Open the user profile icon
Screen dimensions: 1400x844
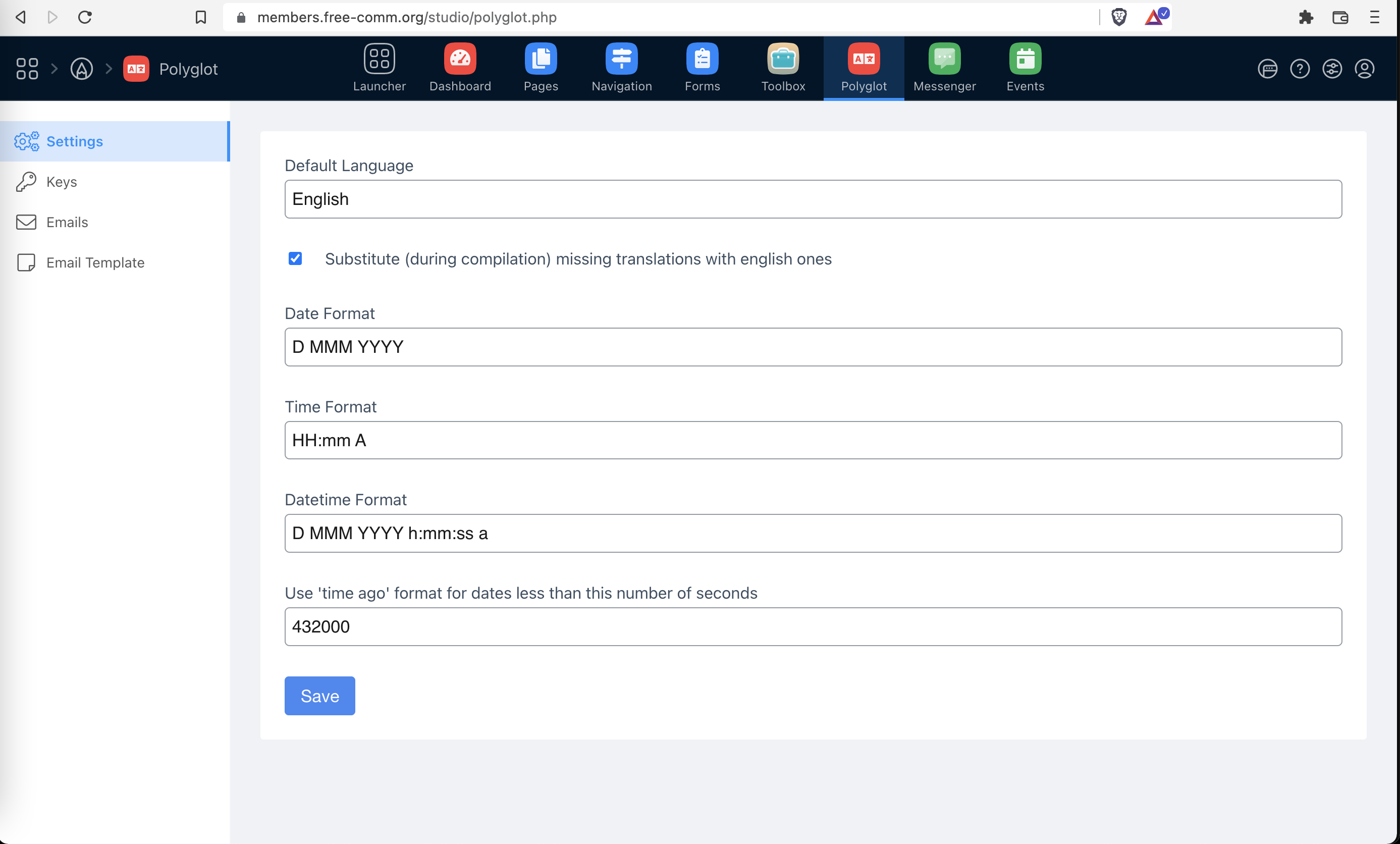click(1364, 69)
